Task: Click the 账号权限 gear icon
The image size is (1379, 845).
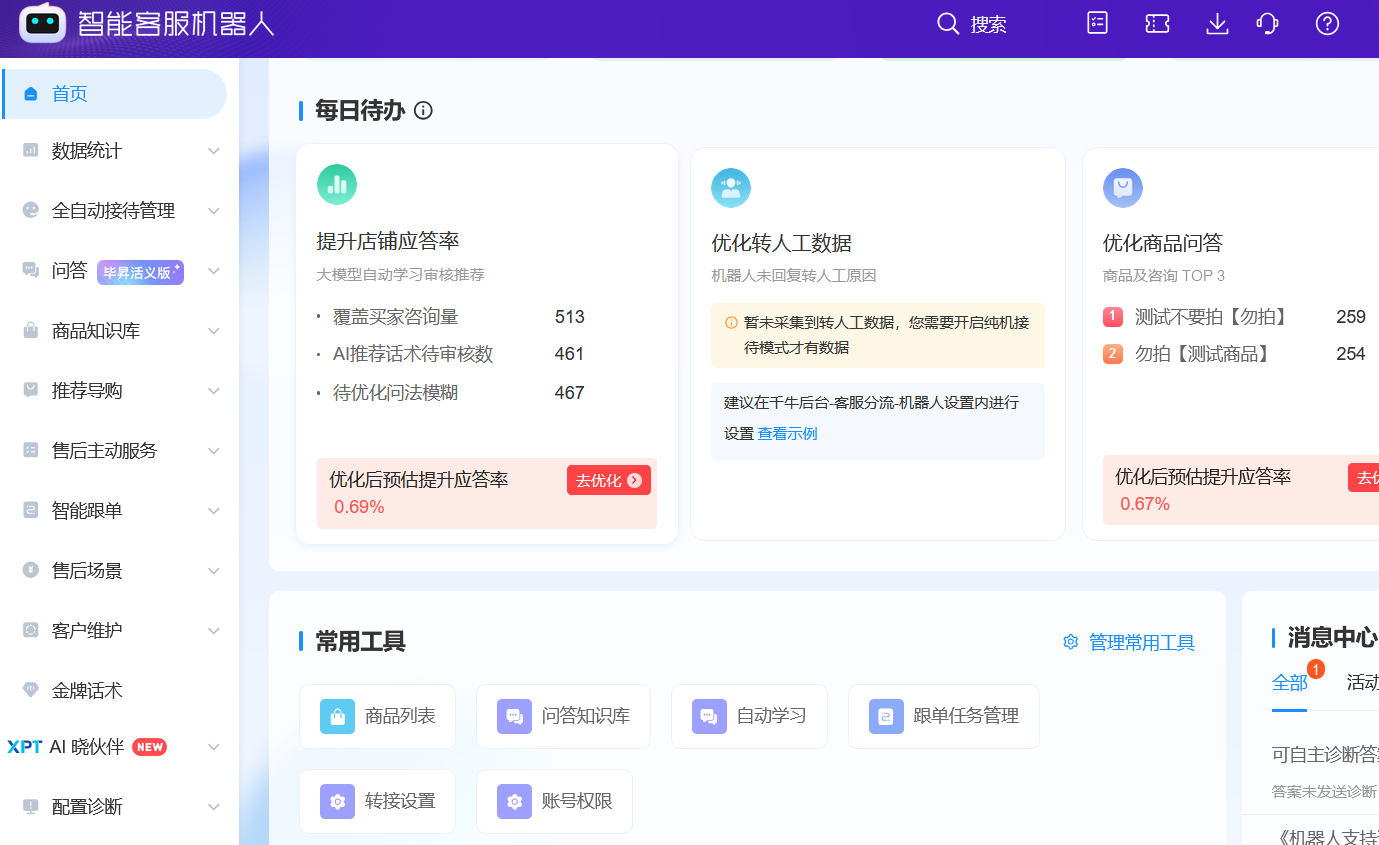Action: tap(515, 801)
